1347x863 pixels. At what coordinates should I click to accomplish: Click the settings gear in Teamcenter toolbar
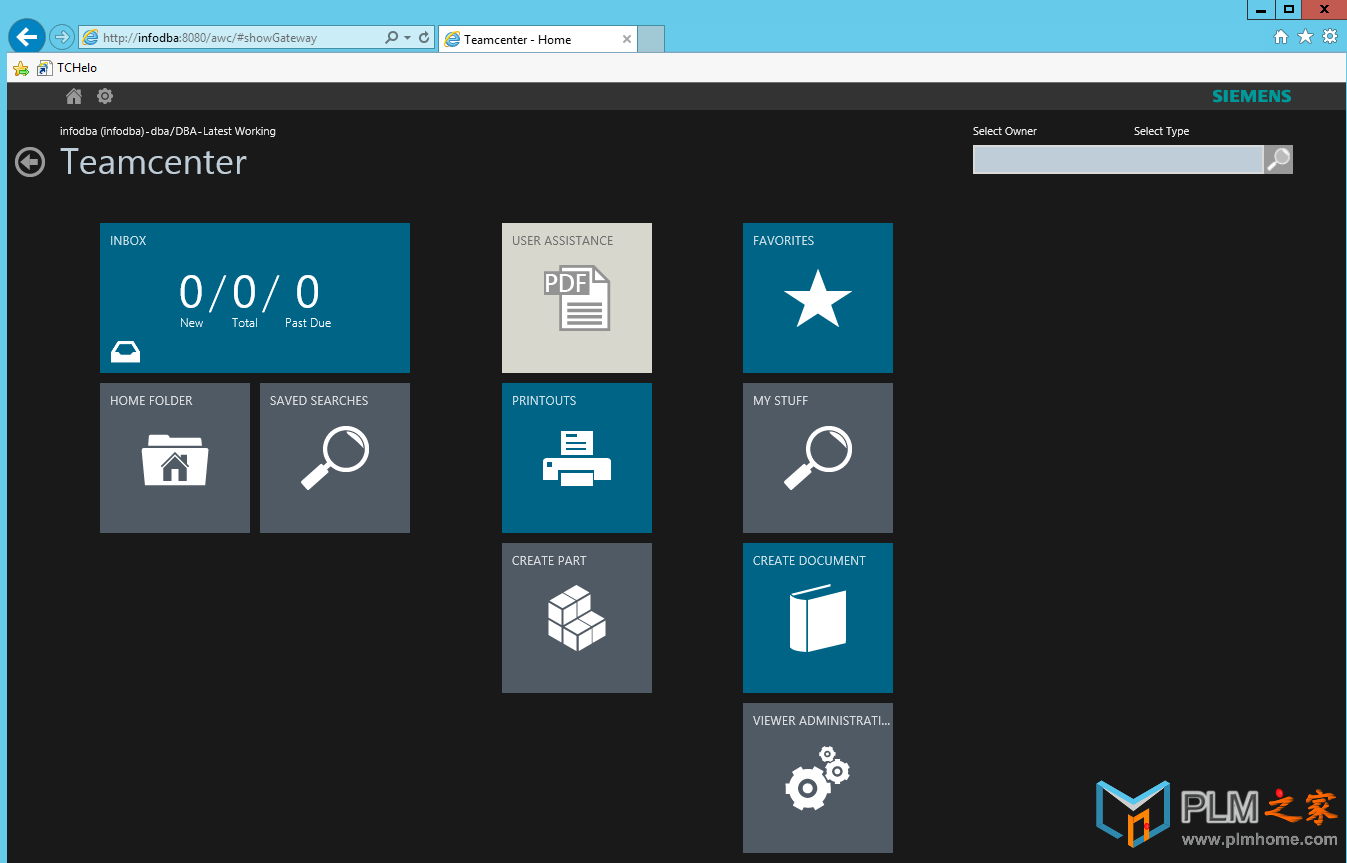click(105, 96)
